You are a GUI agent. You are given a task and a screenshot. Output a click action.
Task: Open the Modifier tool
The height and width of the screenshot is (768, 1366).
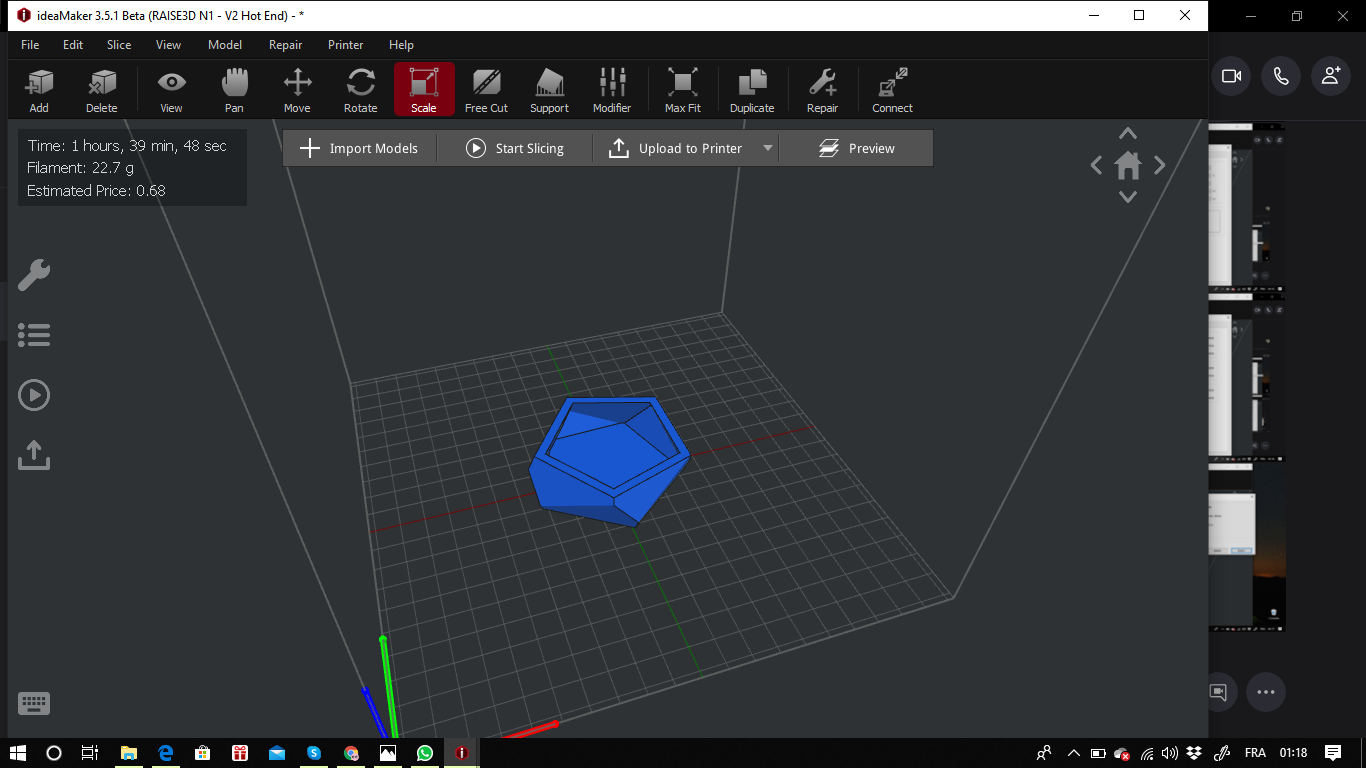click(612, 90)
